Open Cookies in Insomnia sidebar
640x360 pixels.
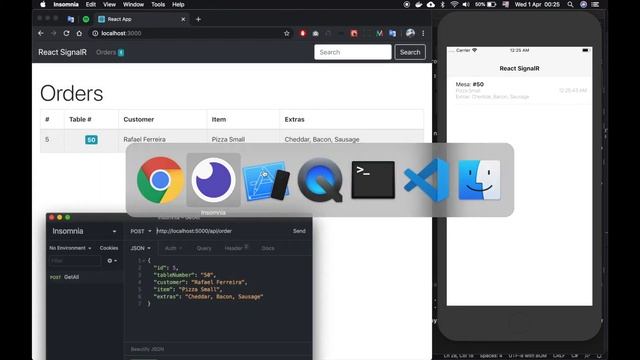coord(109,248)
